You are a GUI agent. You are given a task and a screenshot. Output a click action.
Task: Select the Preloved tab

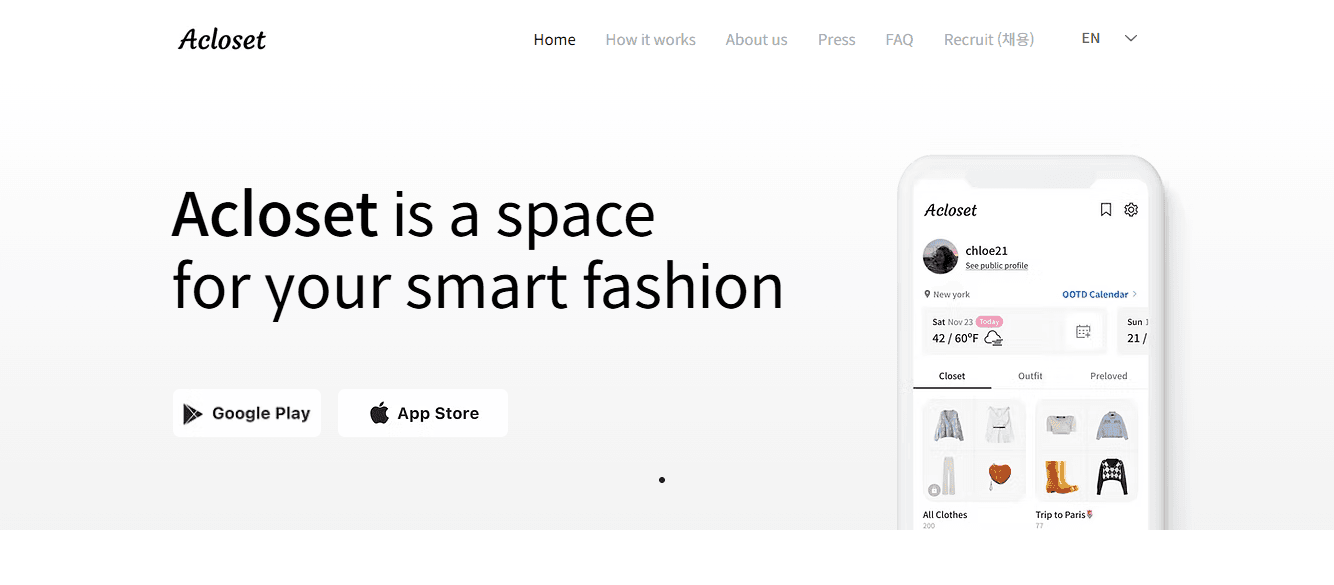tap(1108, 376)
